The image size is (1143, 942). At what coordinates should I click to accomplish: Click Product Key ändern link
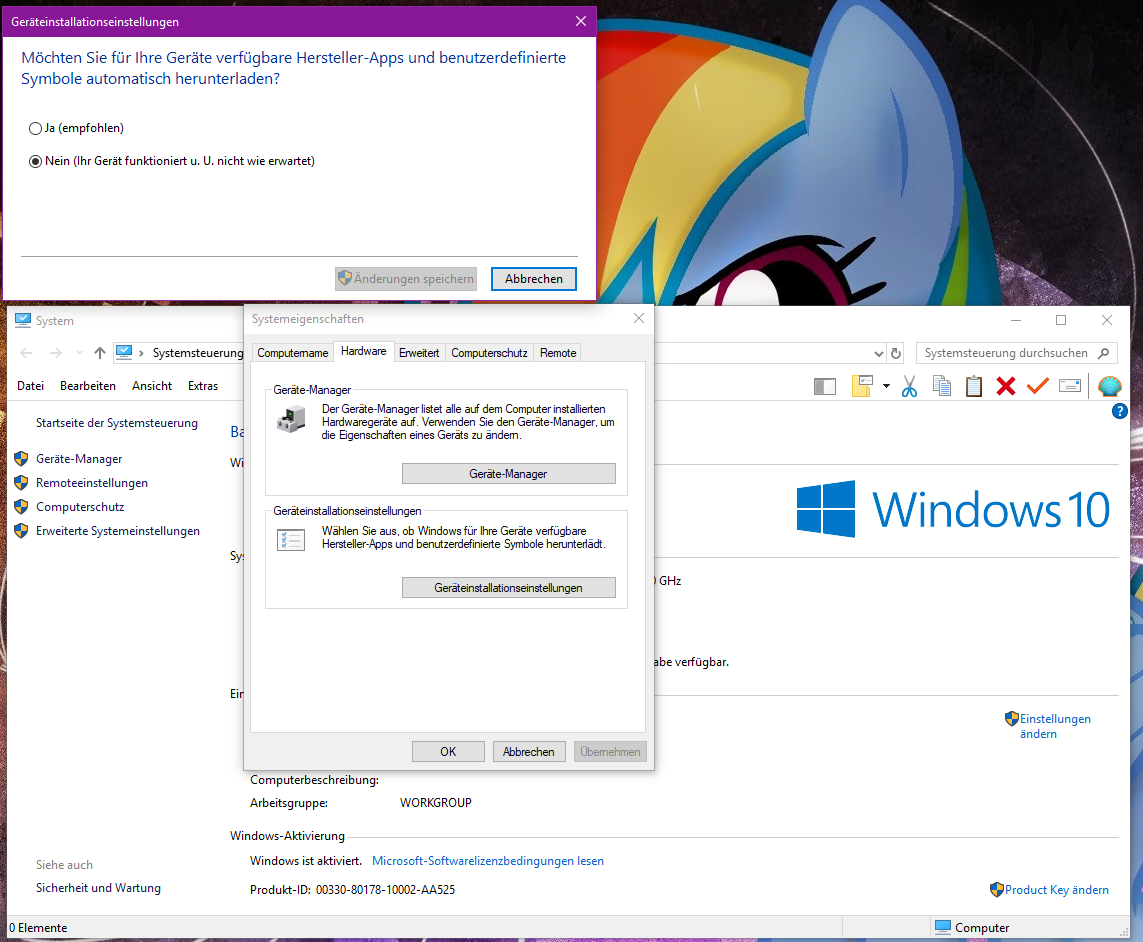tap(1056, 890)
